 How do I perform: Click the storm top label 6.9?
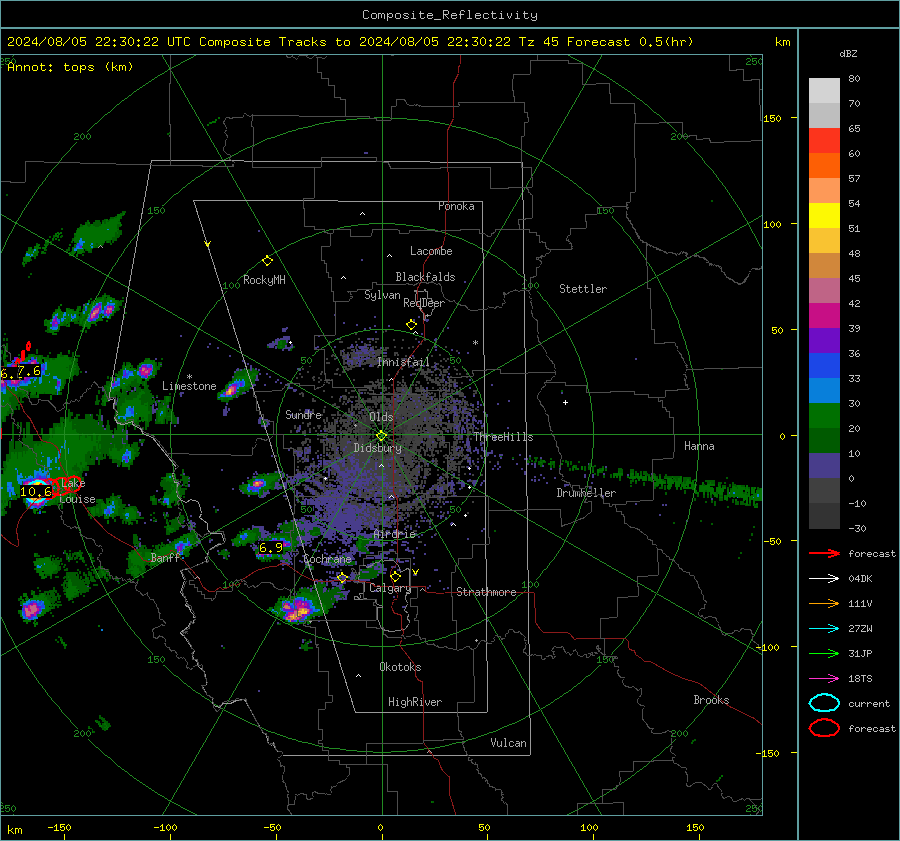click(271, 548)
